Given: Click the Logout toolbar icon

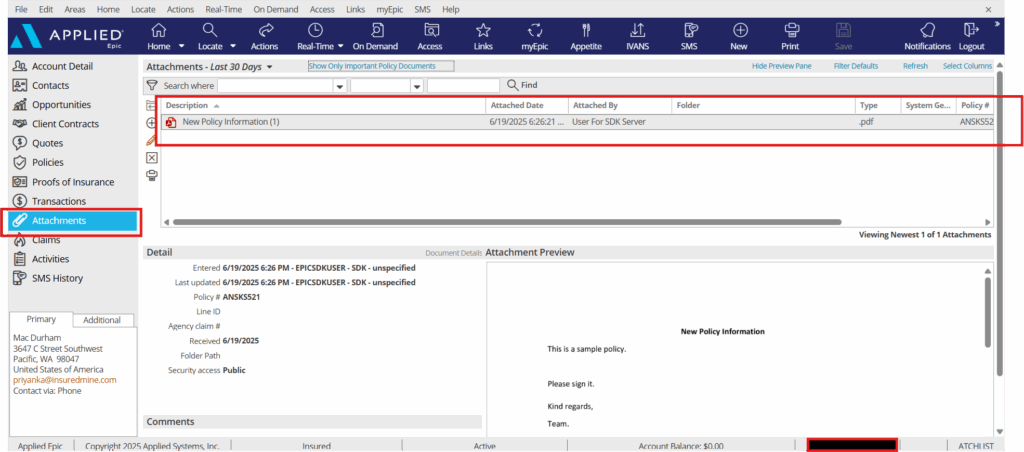Looking at the screenshot, I should coord(971,30).
